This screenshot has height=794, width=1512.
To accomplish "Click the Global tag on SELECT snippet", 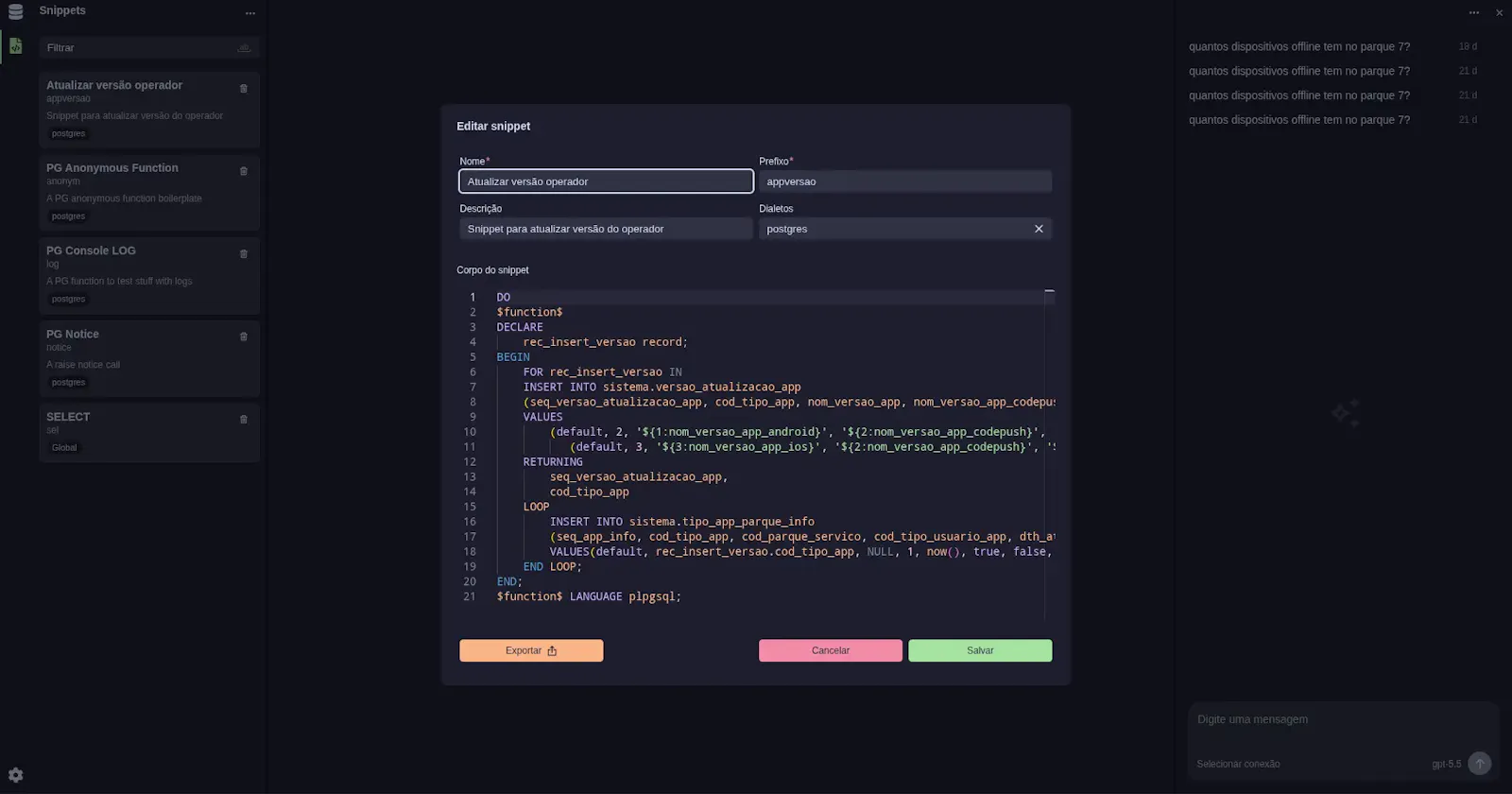I will coord(64,448).
